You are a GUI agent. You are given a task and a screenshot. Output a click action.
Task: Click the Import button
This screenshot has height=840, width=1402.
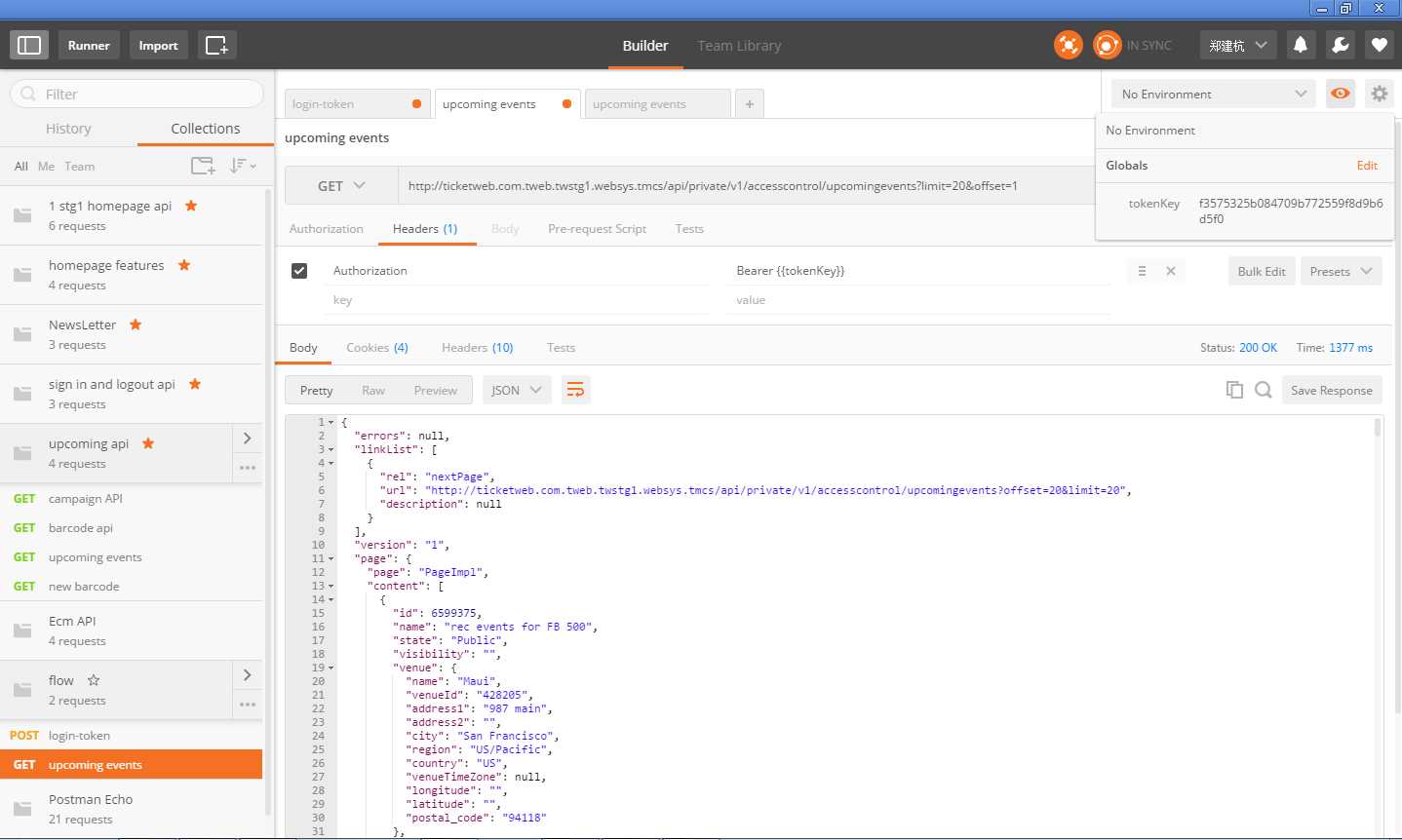(158, 45)
